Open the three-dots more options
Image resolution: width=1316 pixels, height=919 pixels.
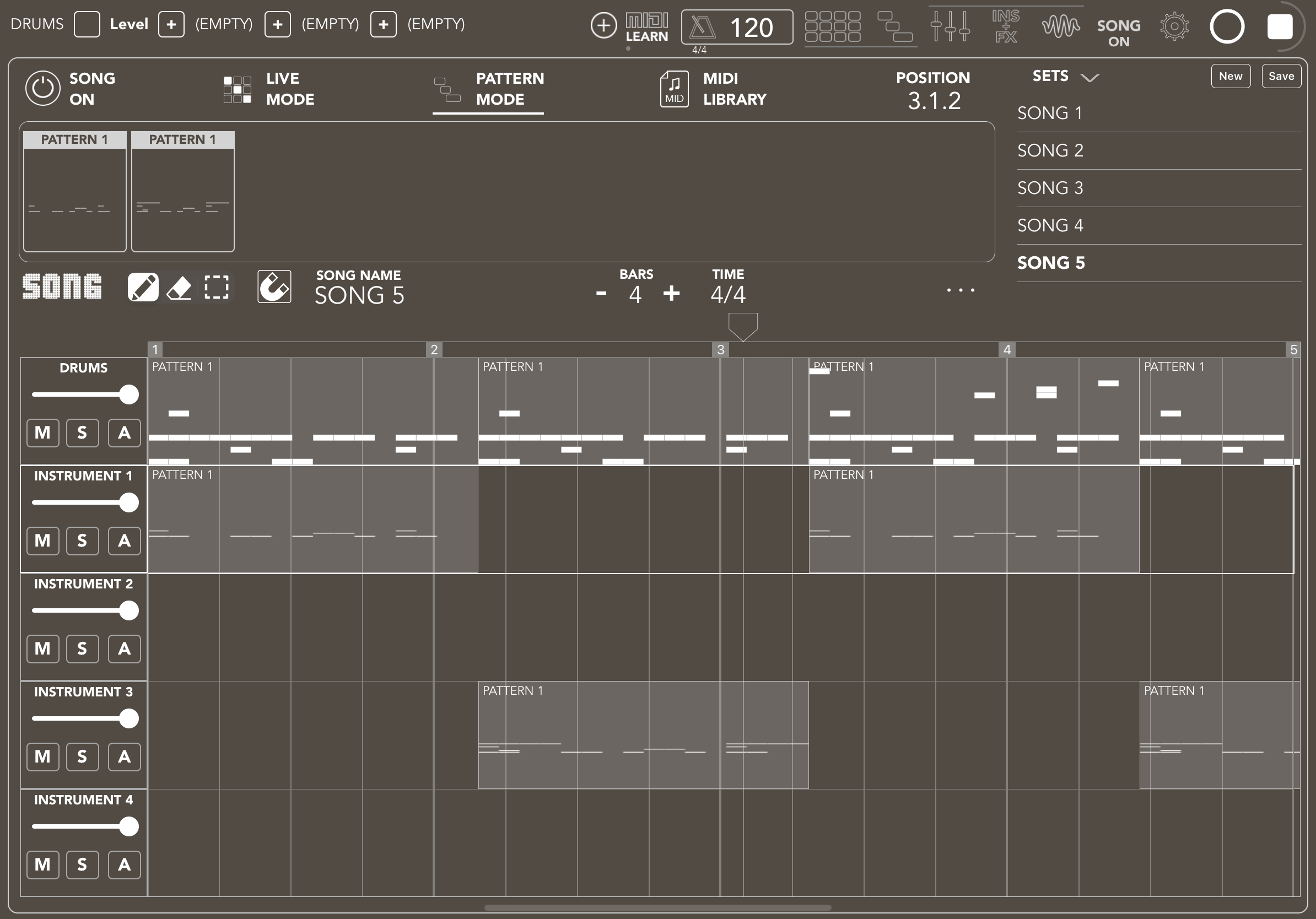pyautogui.click(x=961, y=290)
